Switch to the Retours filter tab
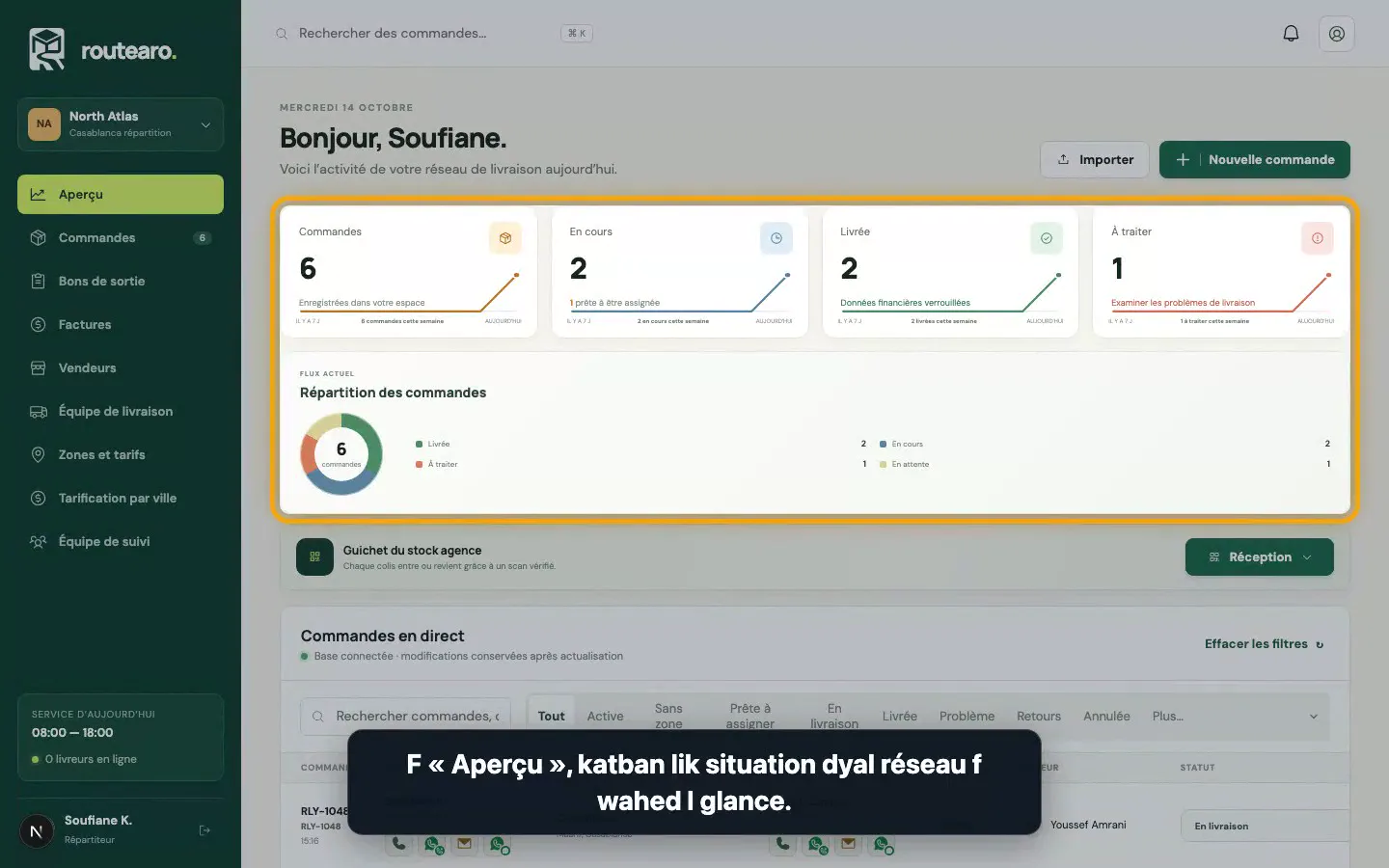Image resolution: width=1389 pixels, height=868 pixels. pos(1039,717)
